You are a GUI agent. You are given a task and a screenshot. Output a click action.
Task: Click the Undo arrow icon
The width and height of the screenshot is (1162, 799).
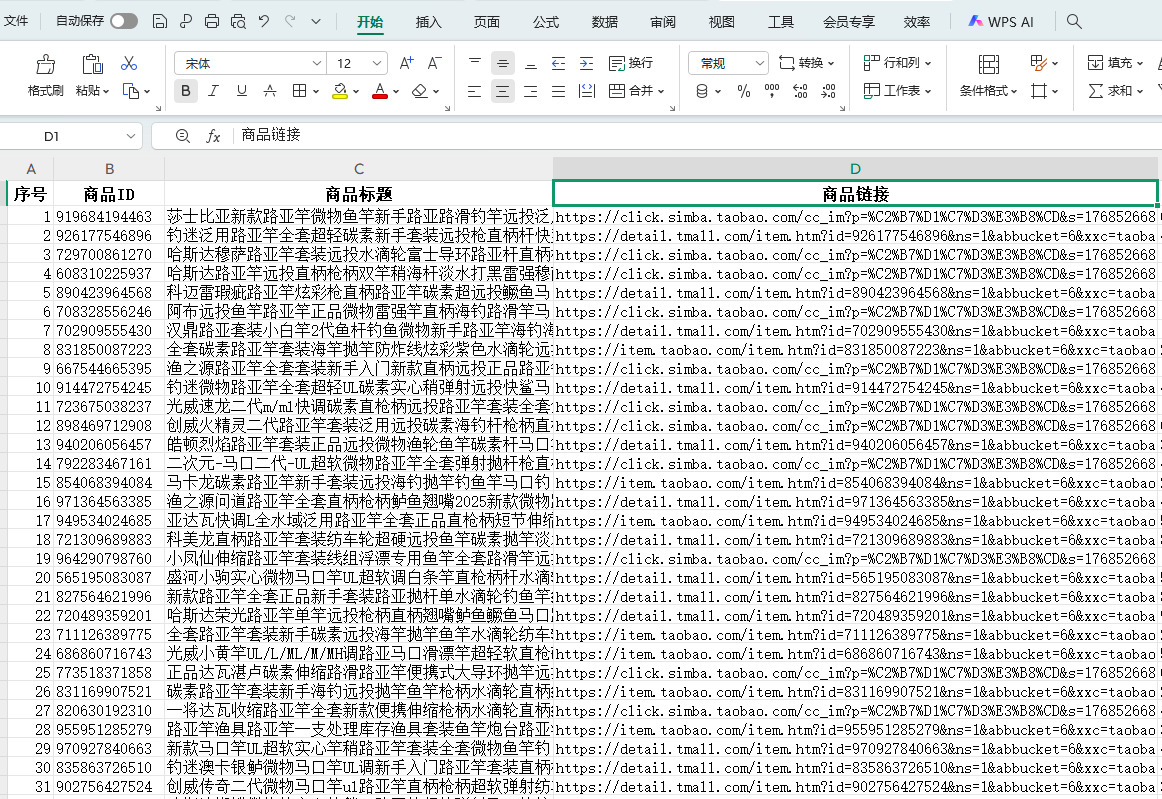pos(263,21)
